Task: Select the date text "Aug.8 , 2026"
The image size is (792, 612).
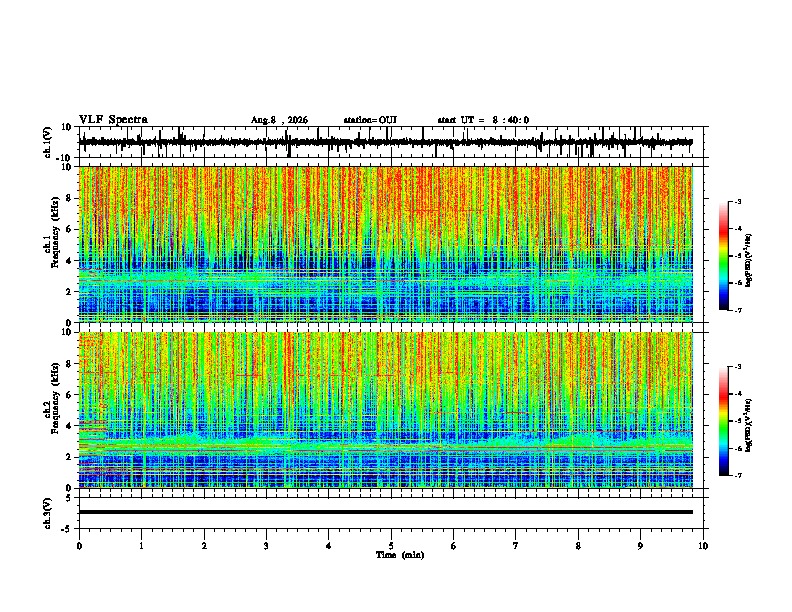Action: click(279, 120)
